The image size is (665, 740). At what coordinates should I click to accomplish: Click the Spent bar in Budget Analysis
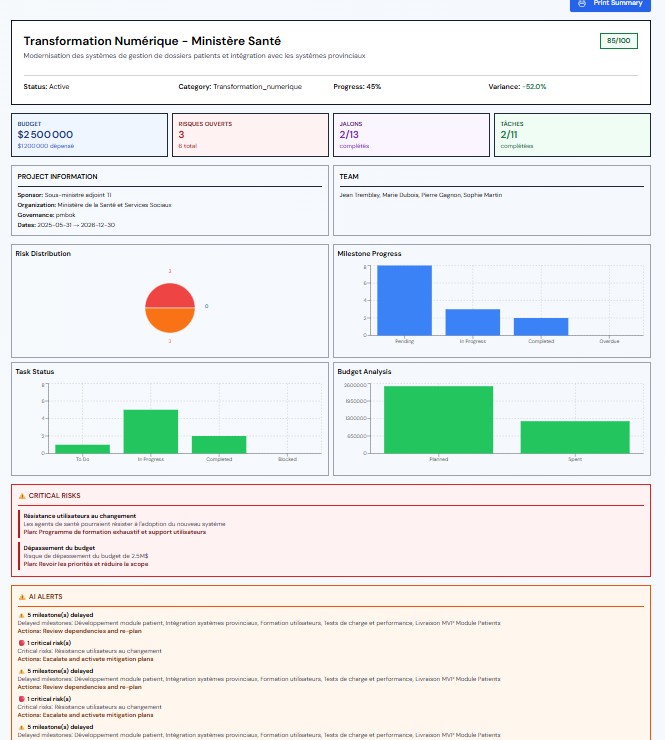575,437
